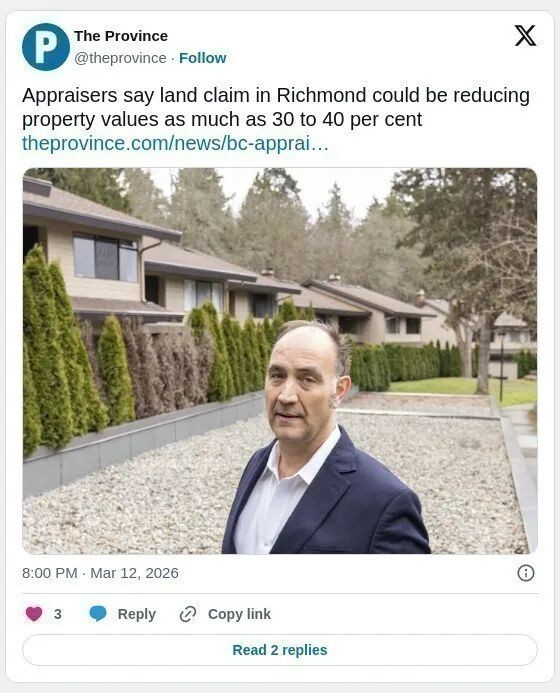This screenshot has height=693, width=560.
Task: Follow The Province account
Action: click(202, 58)
